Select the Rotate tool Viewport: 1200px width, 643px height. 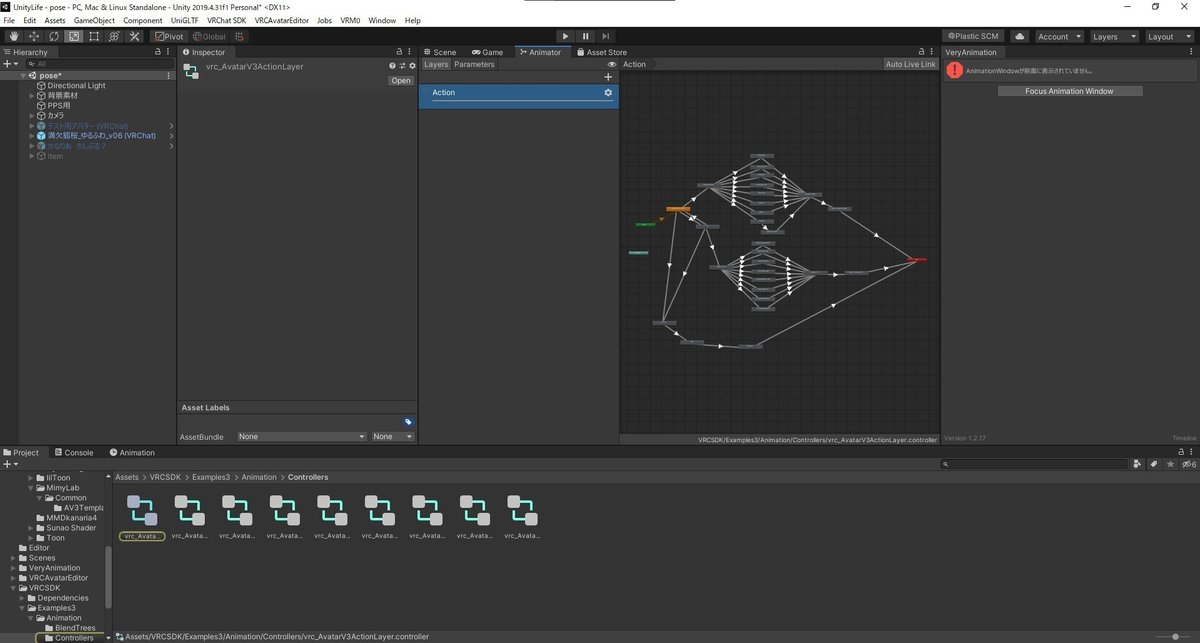pos(53,36)
